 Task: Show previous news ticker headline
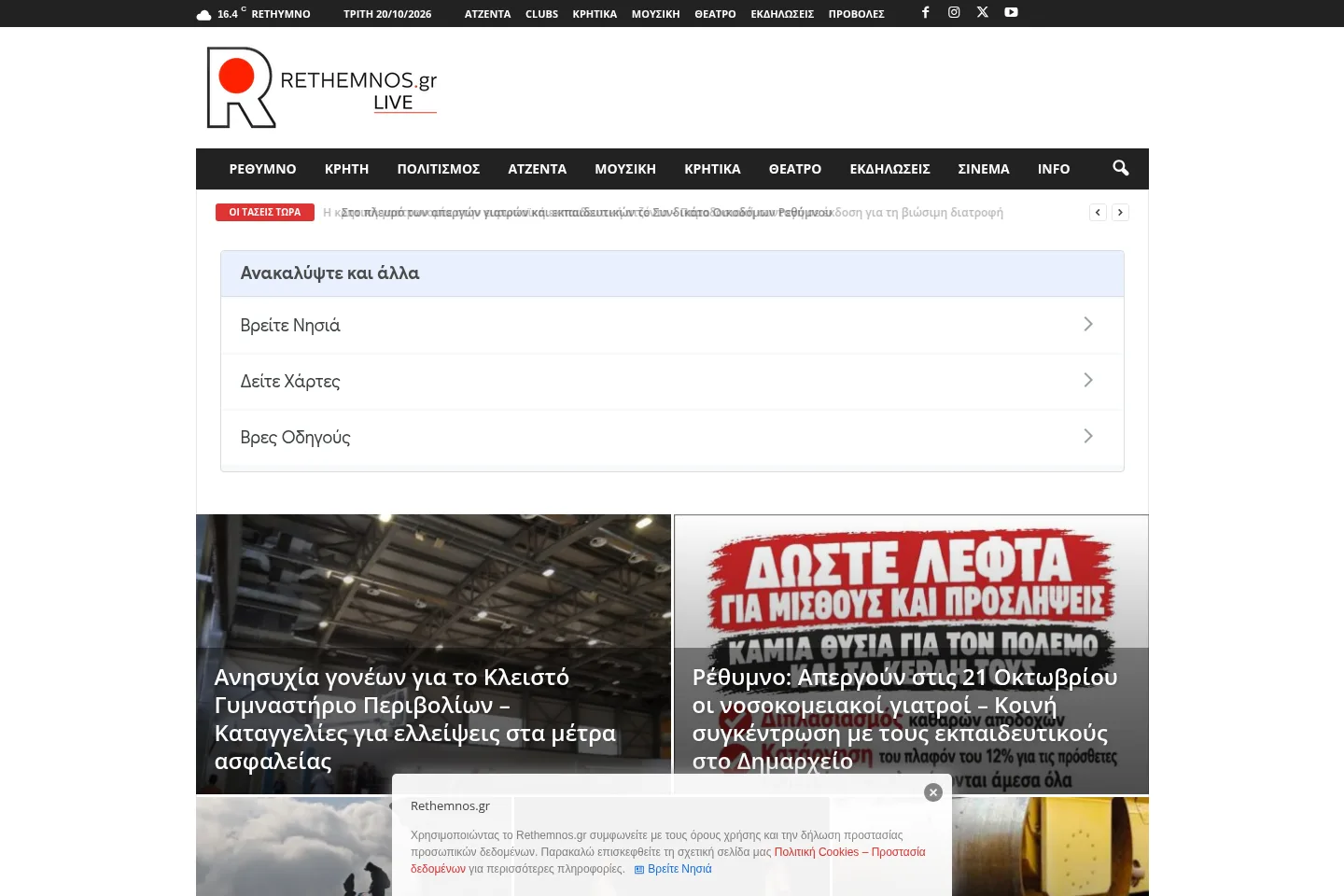coord(1098,213)
